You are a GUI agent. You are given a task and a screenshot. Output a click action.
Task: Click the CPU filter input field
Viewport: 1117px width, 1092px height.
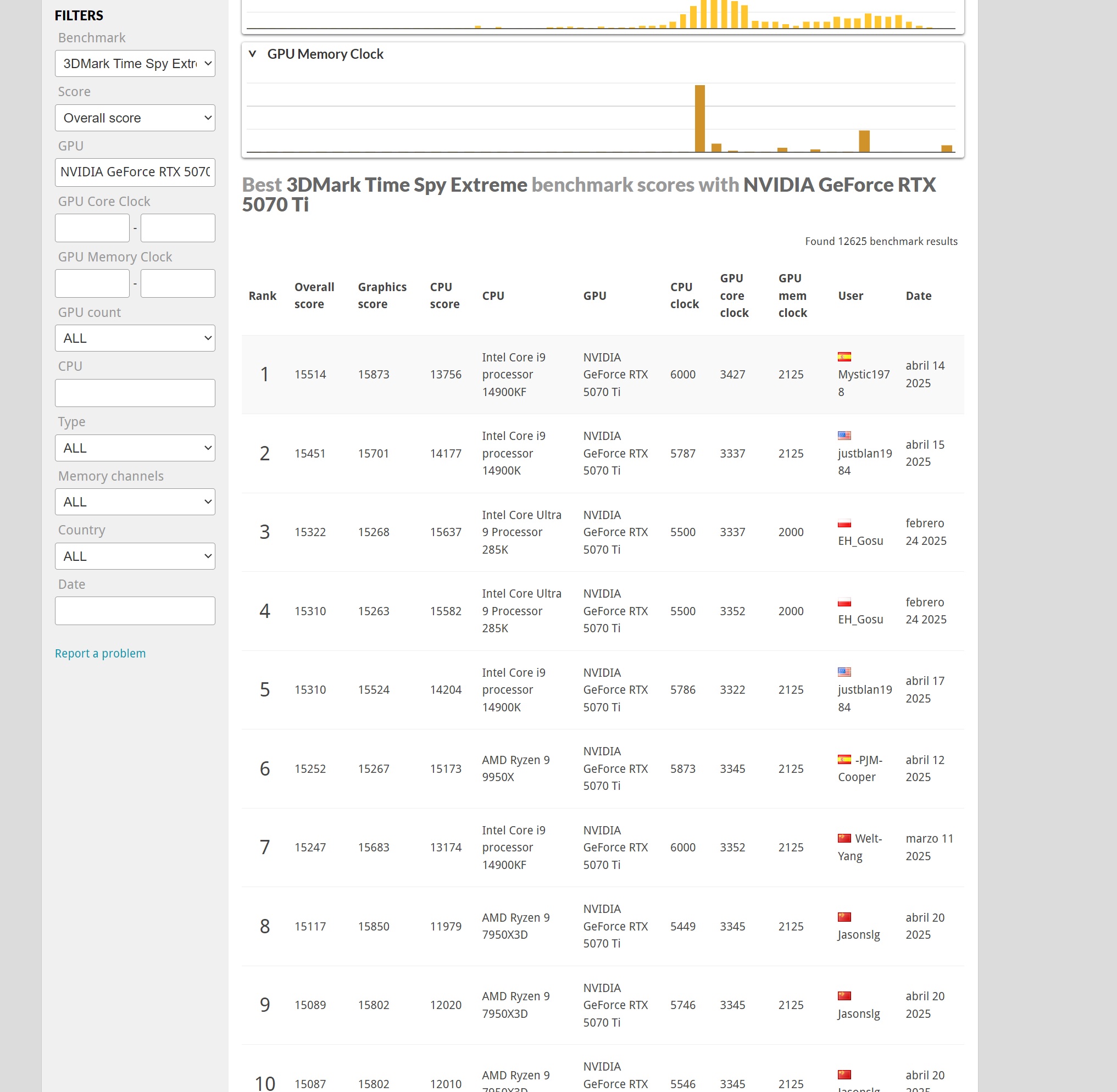tap(135, 393)
